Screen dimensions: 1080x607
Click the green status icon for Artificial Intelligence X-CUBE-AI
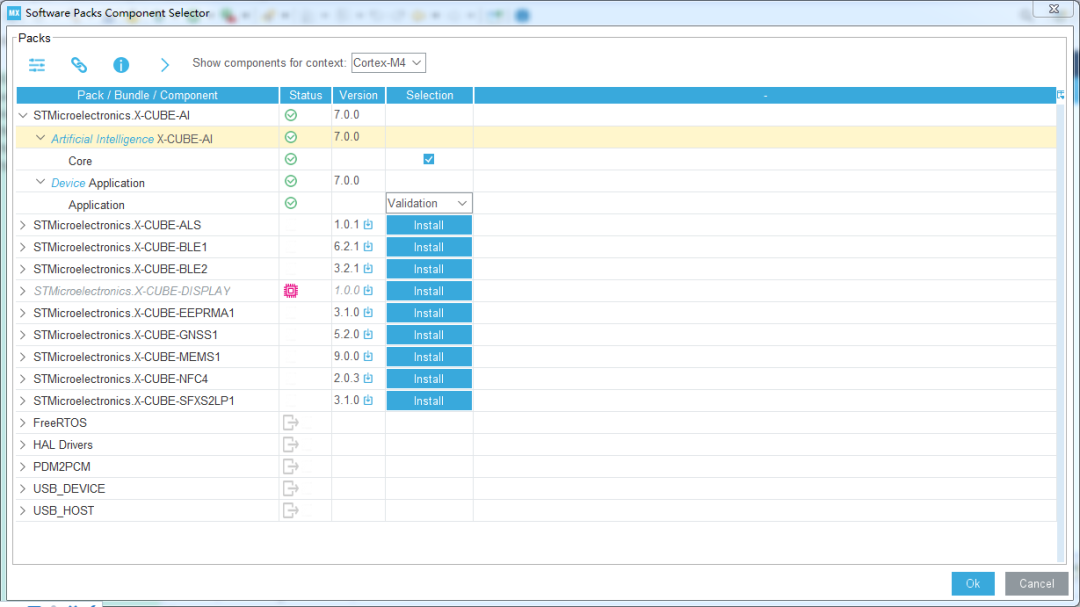[x=291, y=137]
